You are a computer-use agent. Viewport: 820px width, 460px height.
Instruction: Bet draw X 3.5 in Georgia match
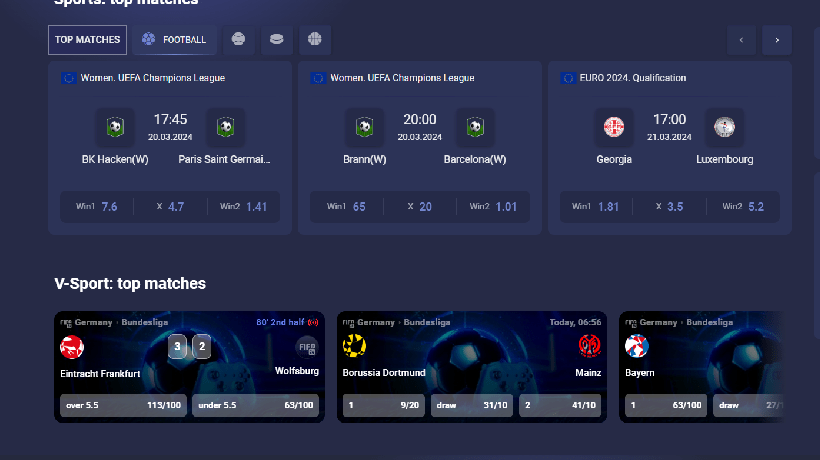[x=669, y=207]
